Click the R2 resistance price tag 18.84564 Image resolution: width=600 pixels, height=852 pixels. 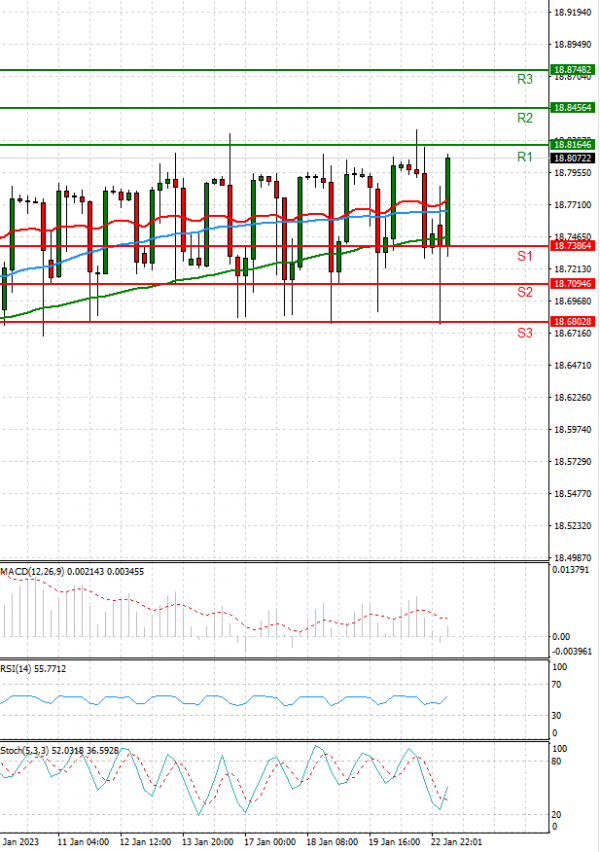572,108
